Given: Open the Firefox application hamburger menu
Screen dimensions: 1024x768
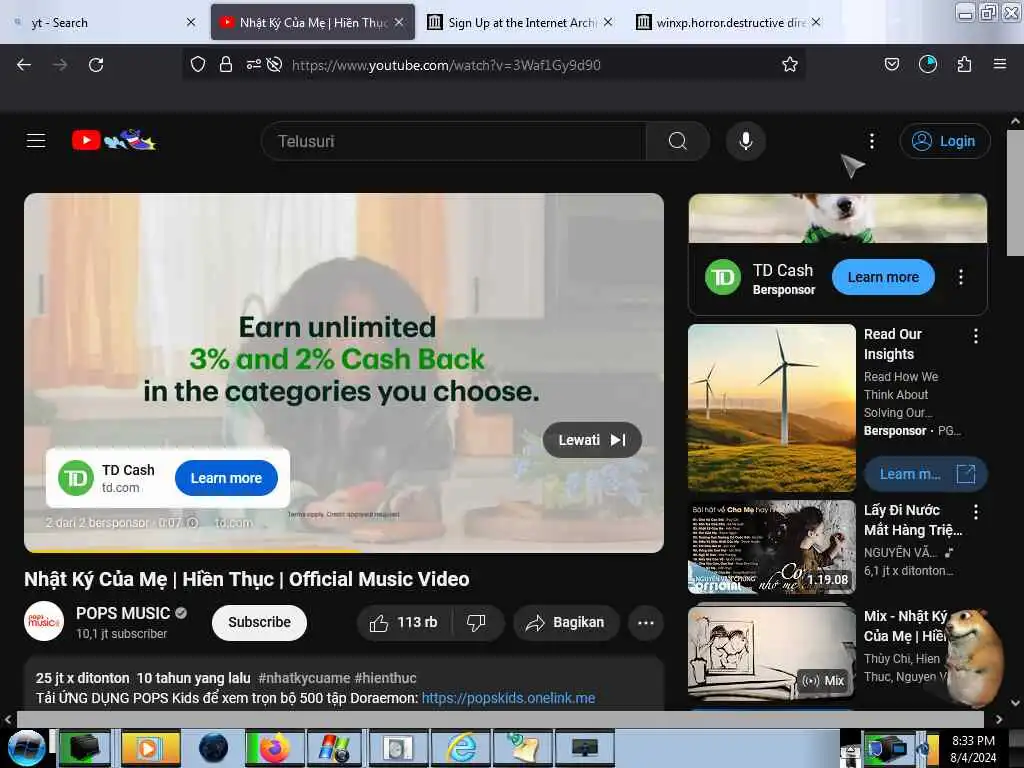Looking at the screenshot, I should tap(999, 64).
